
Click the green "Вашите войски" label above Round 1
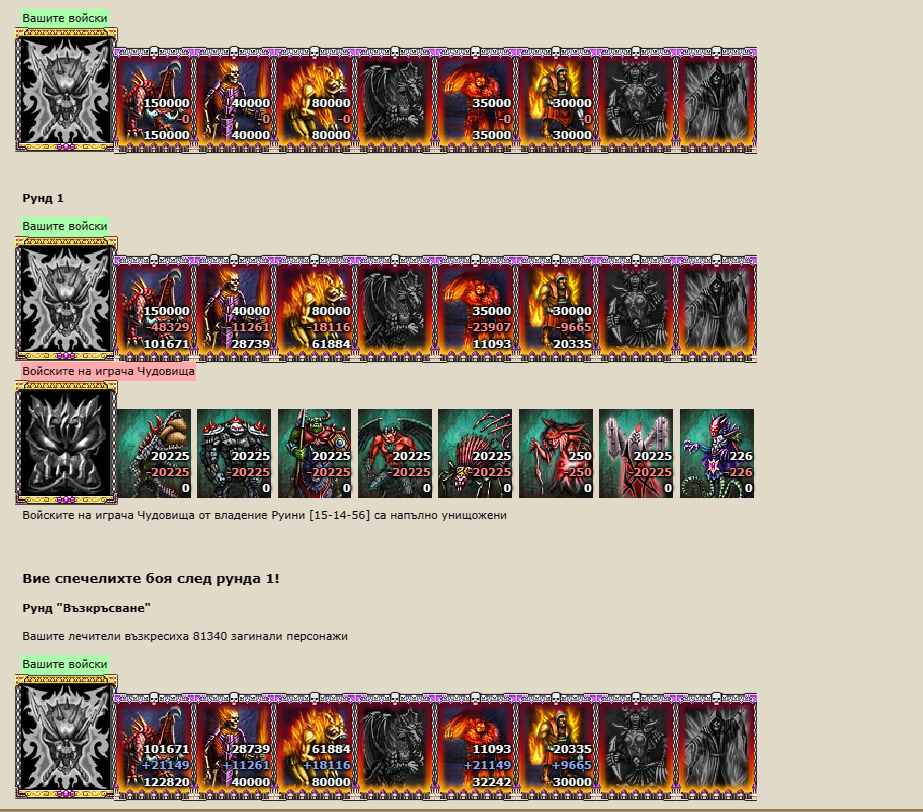coord(65,18)
